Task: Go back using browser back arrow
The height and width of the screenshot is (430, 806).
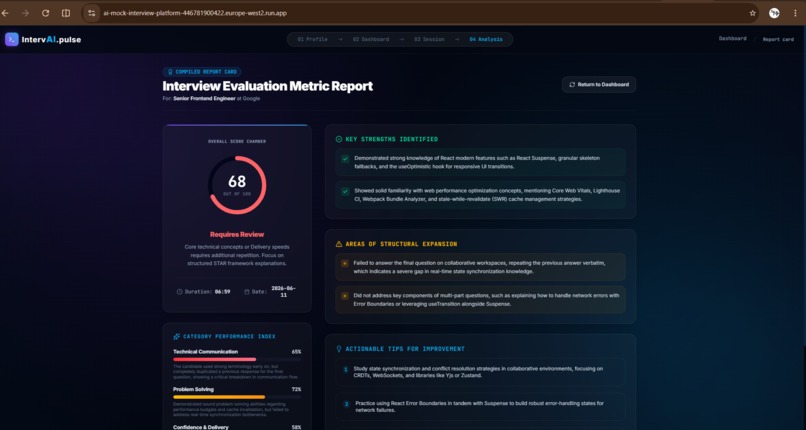Action: (x=5, y=13)
